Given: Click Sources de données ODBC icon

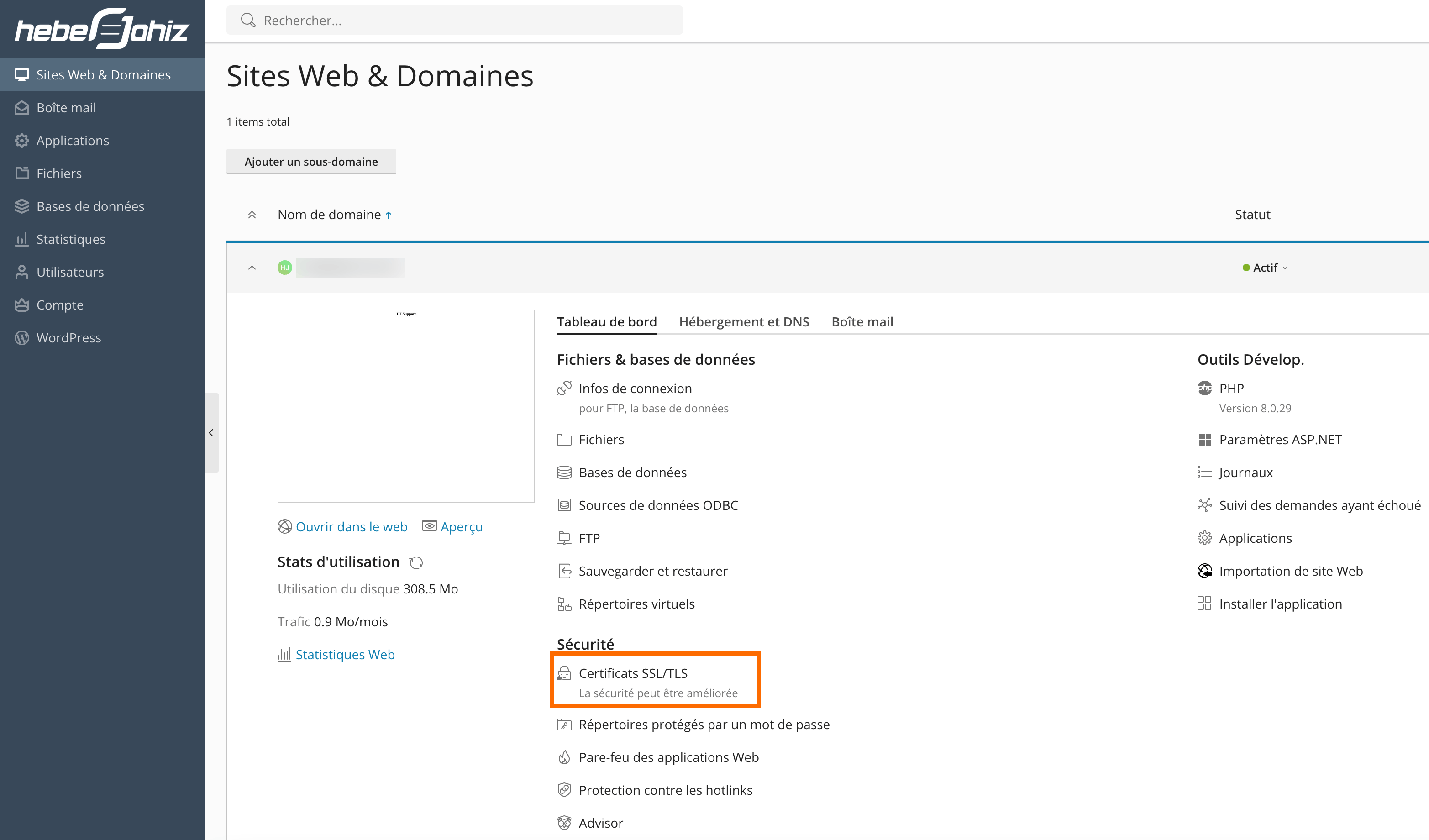Looking at the screenshot, I should point(564,505).
